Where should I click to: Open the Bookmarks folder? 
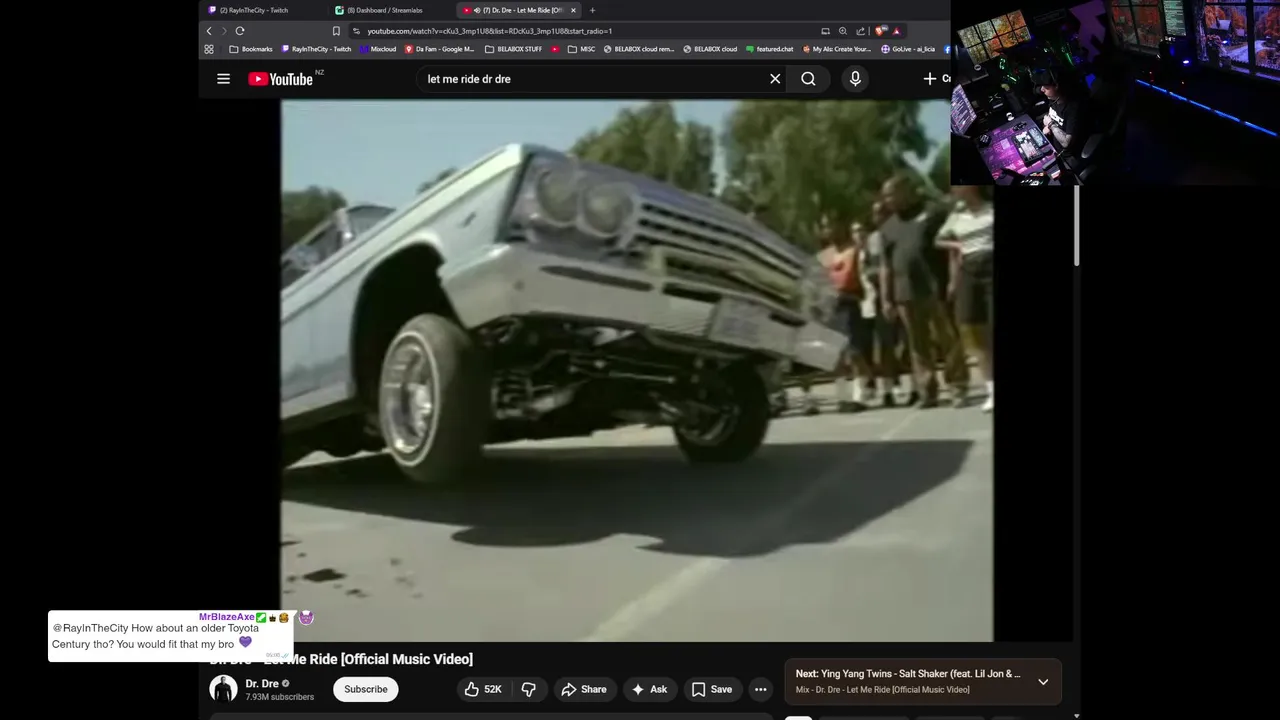point(251,49)
